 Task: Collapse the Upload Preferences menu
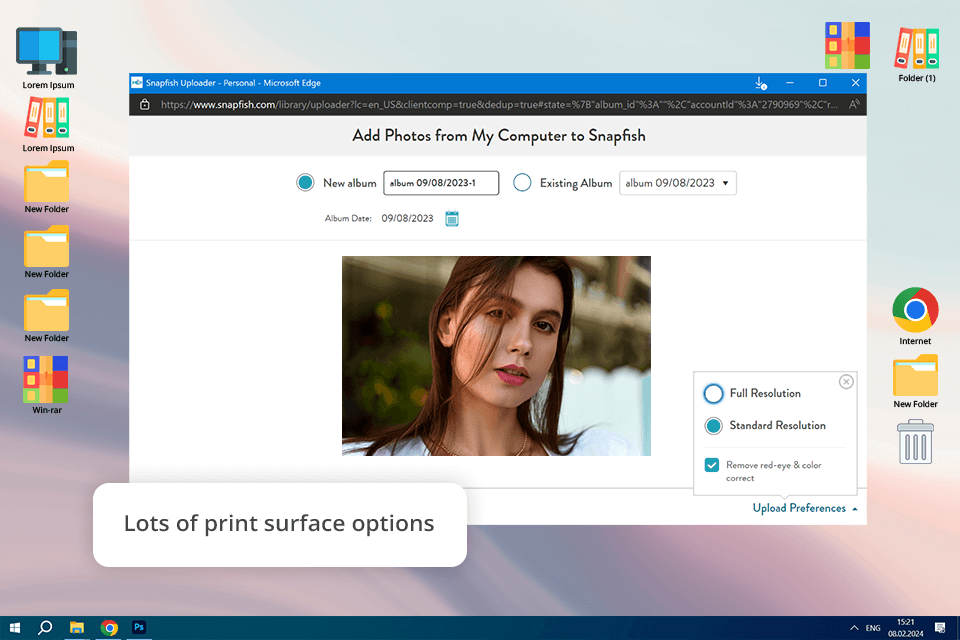(x=804, y=508)
